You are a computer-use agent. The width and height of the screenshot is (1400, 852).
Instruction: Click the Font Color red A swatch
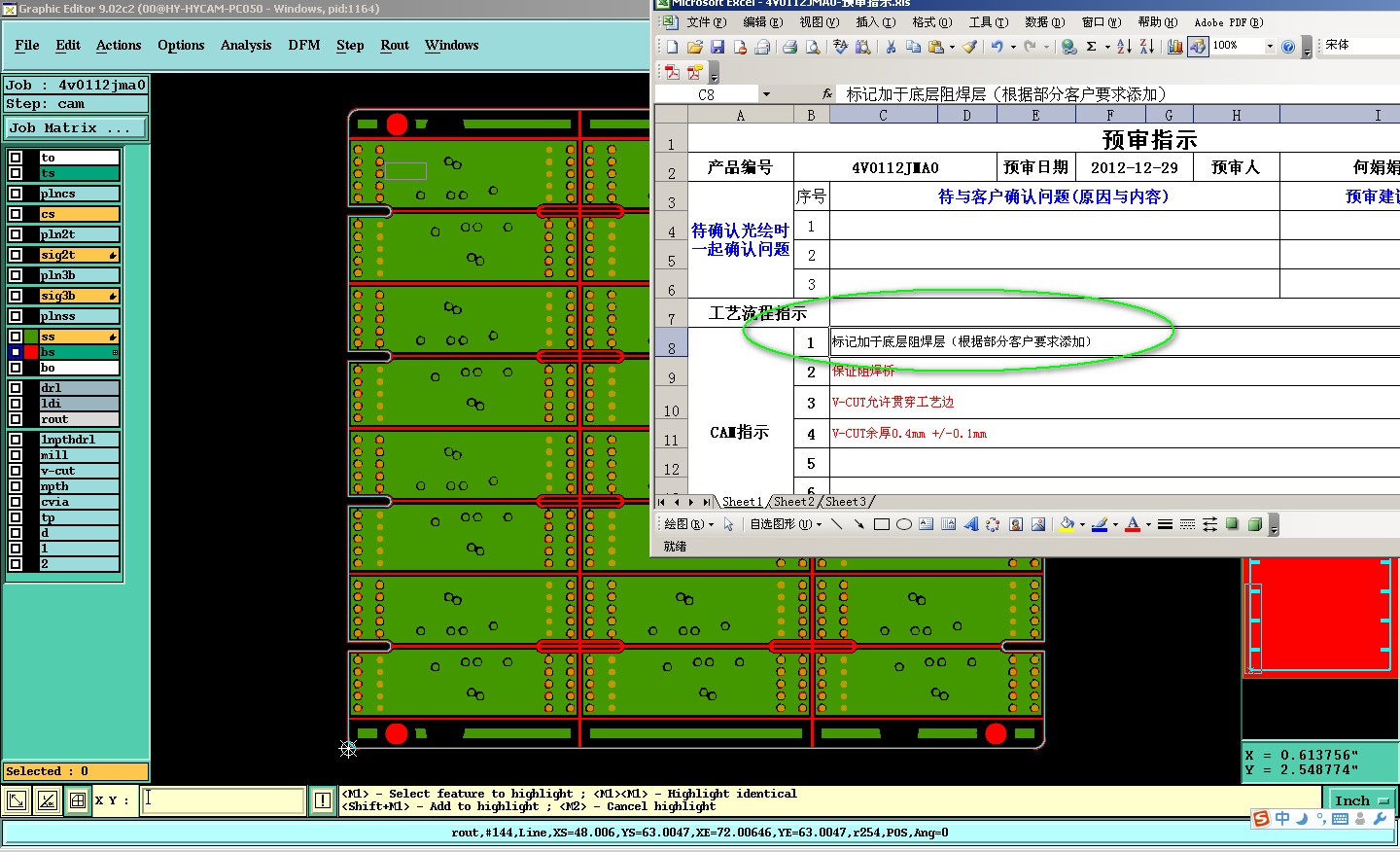point(1133,524)
